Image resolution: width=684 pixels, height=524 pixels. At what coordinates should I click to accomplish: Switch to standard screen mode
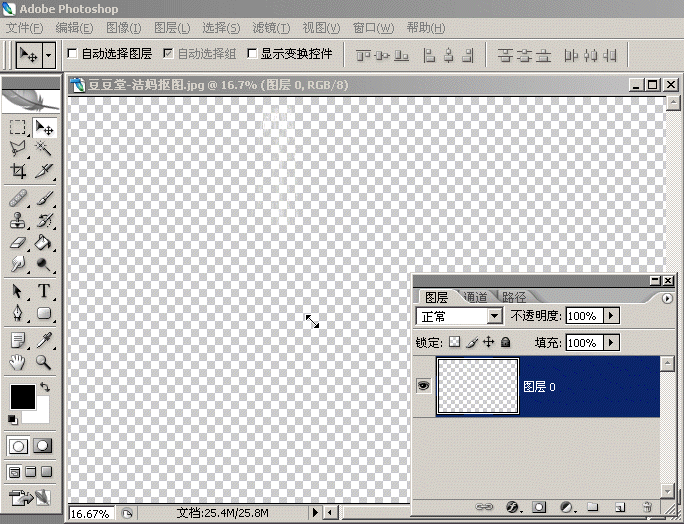[14, 472]
